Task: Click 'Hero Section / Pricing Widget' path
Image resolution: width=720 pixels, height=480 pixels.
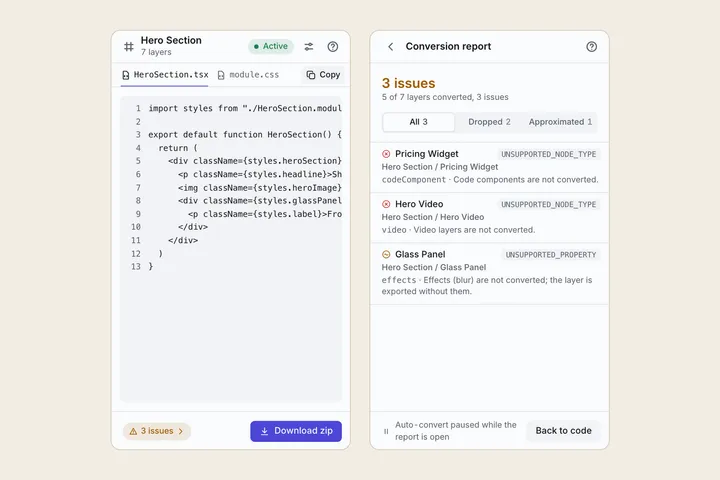Action: [x=440, y=167]
